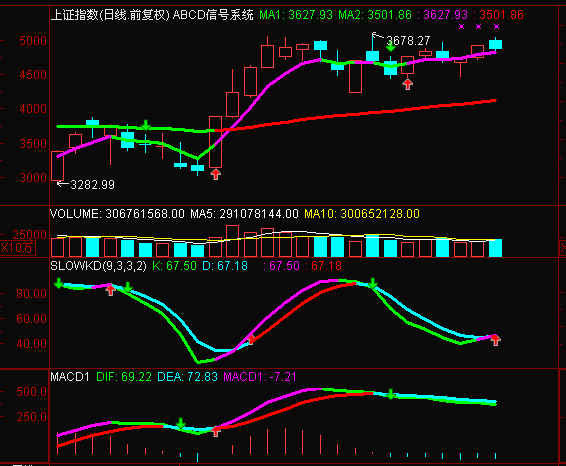Image resolution: width=566 pixels, height=466 pixels.
Task: Click the first magenta cross marker above the last candles
Action: coord(461,26)
